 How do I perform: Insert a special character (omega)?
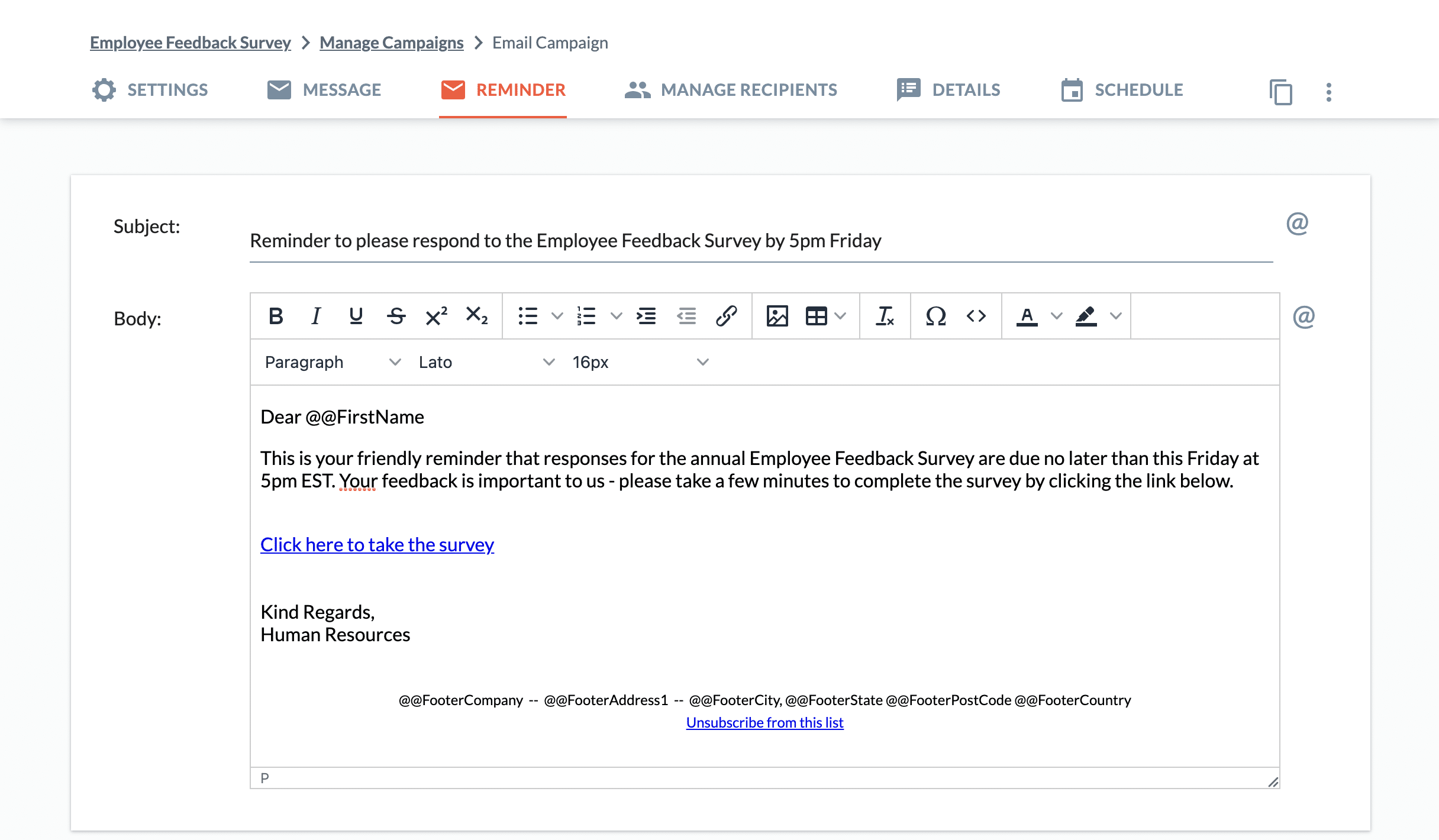pyautogui.click(x=935, y=316)
